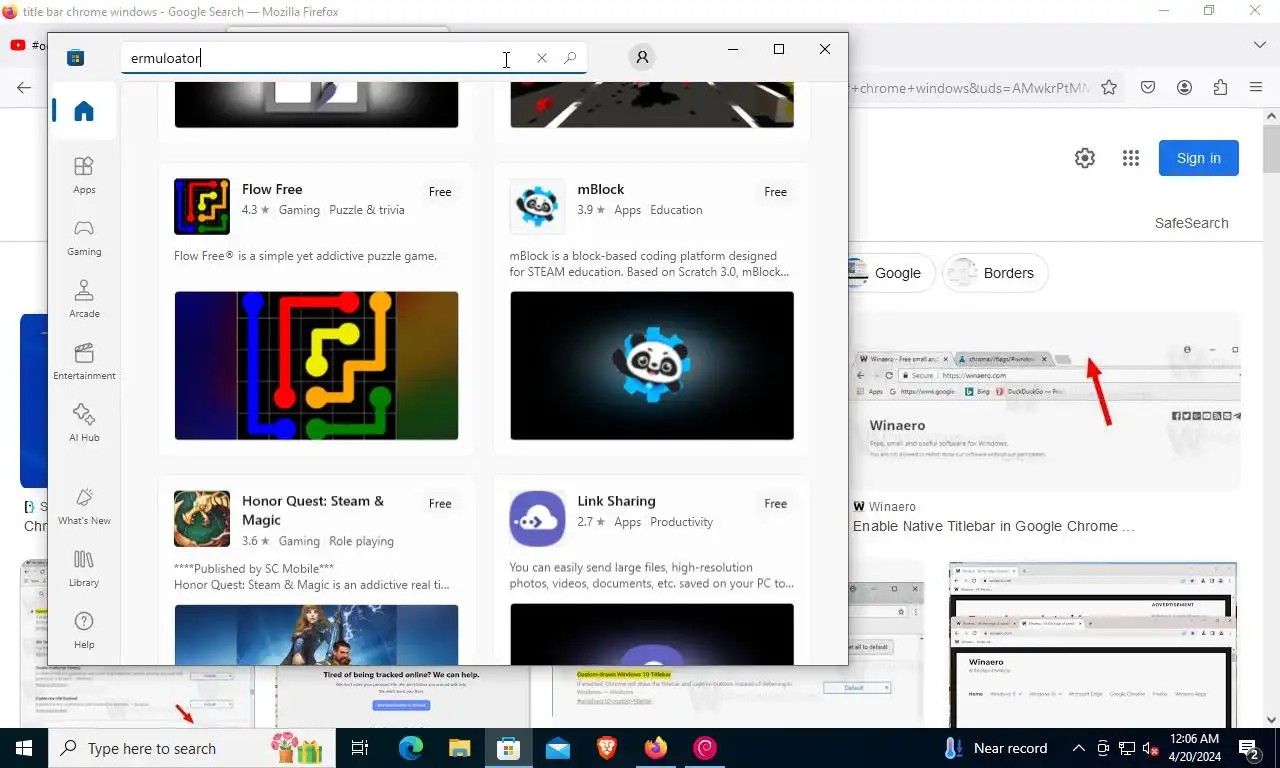The image size is (1280, 768).
Task: Open the Flow Free title
Action: (272, 189)
